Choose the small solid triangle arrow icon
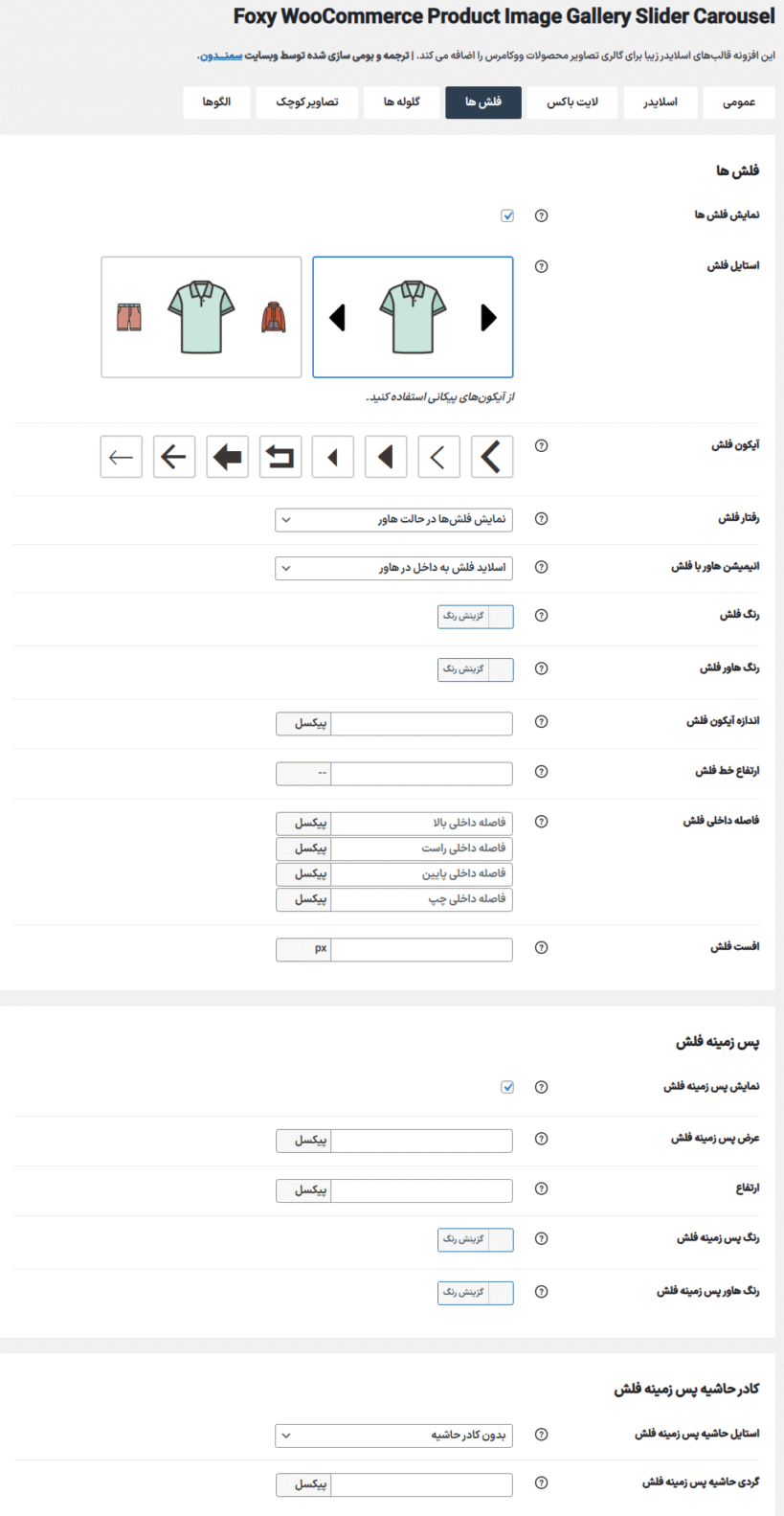 point(332,457)
